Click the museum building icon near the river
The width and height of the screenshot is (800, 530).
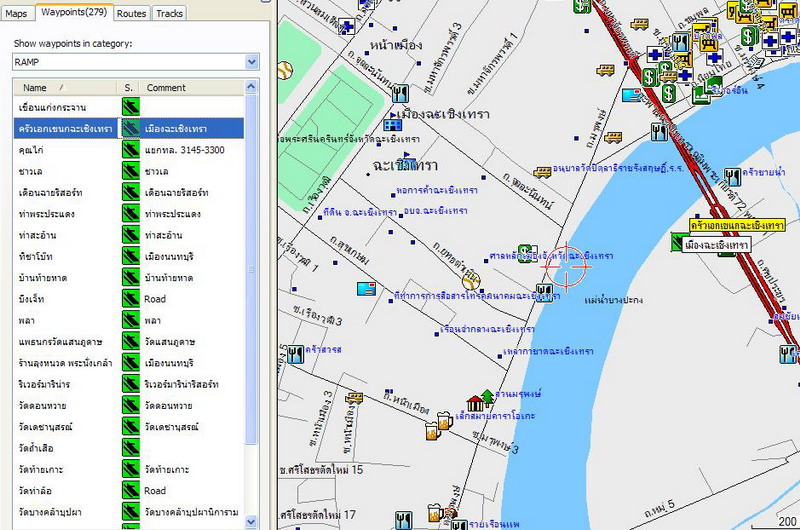(x=475, y=404)
